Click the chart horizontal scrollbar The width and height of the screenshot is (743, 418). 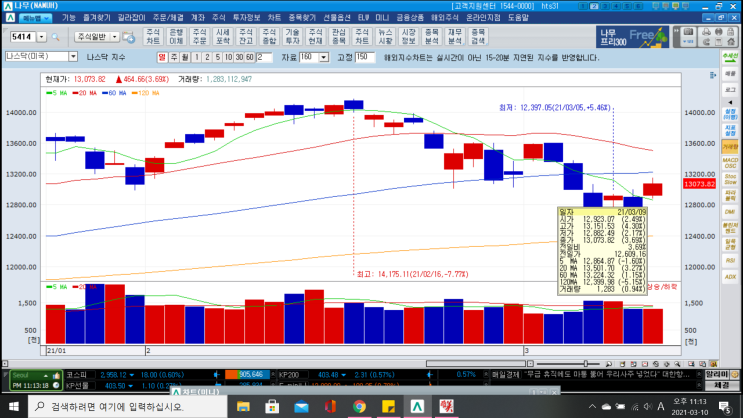pos(476,363)
